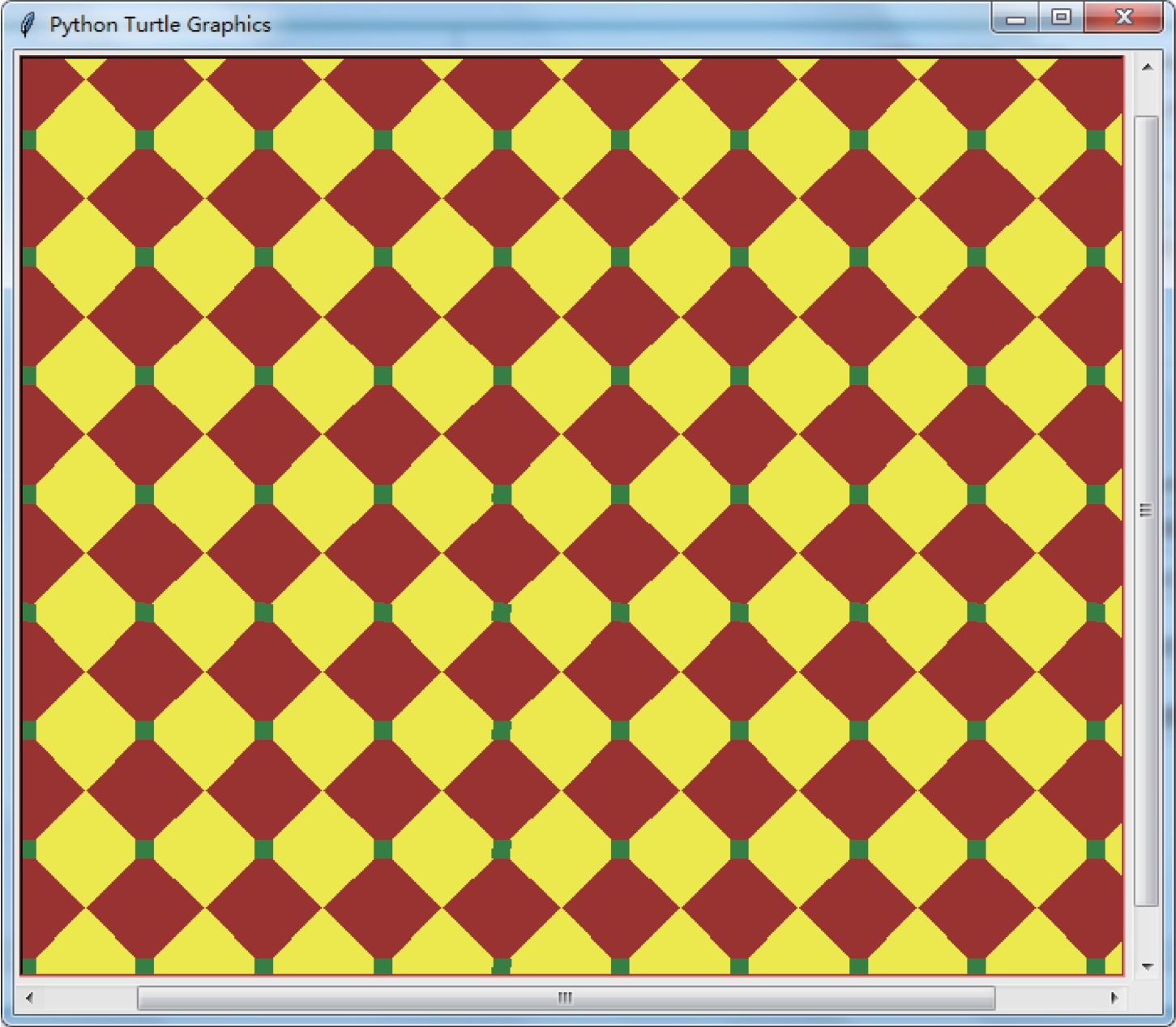Click the horizontal scrollbar thumb
Image resolution: width=1176 pixels, height=1027 pixels.
[566, 998]
